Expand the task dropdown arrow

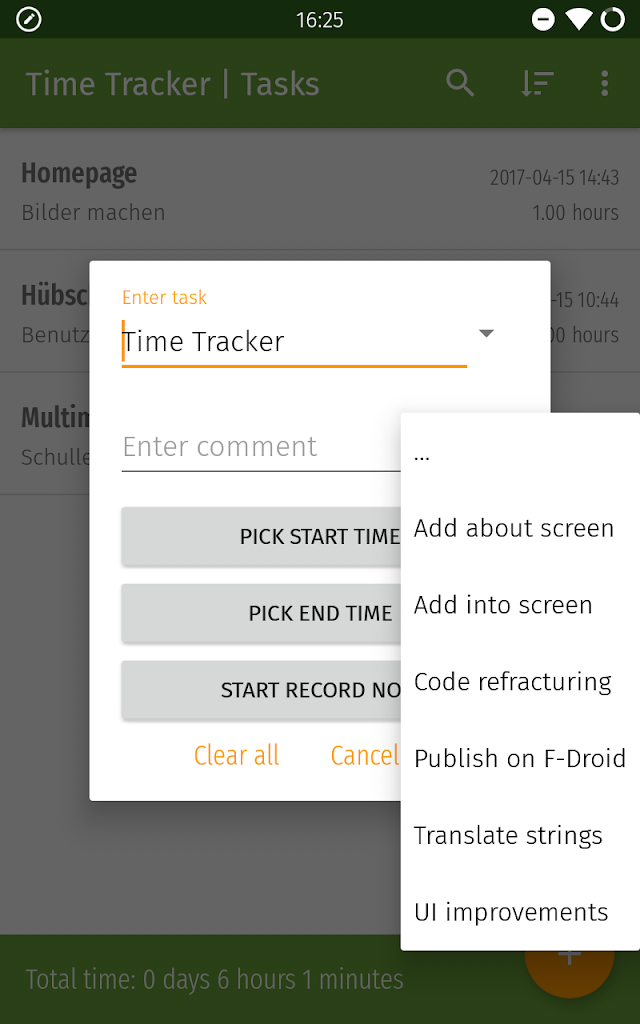(486, 334)
